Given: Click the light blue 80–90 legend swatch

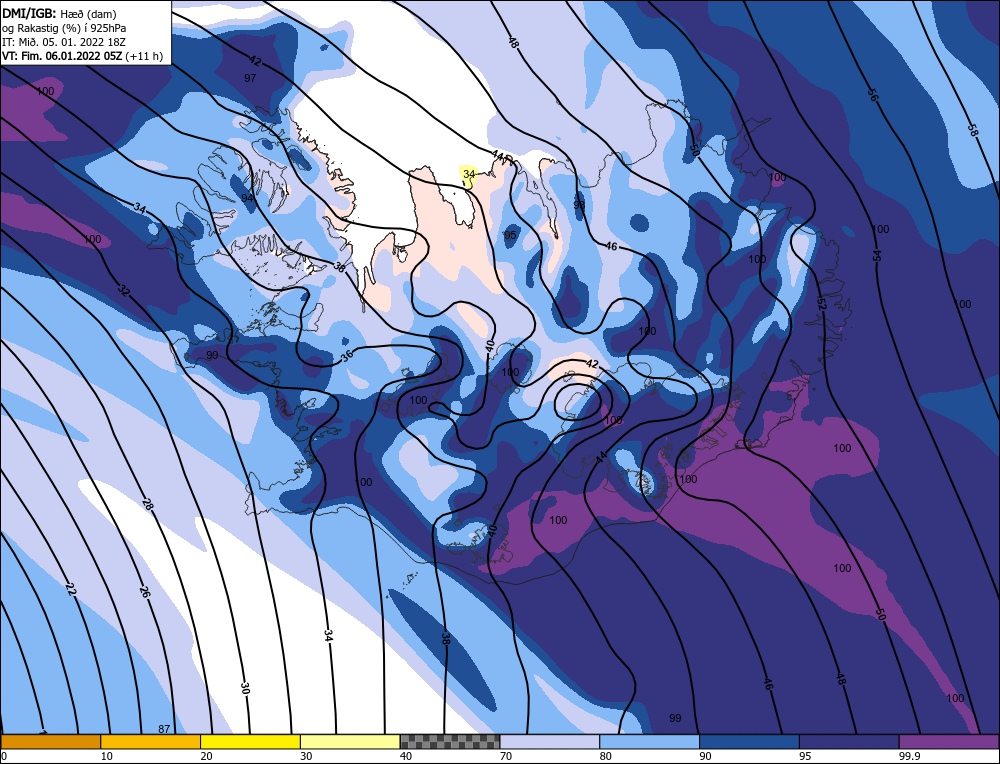Looking at the screenshot, I should tap(649, 741).
